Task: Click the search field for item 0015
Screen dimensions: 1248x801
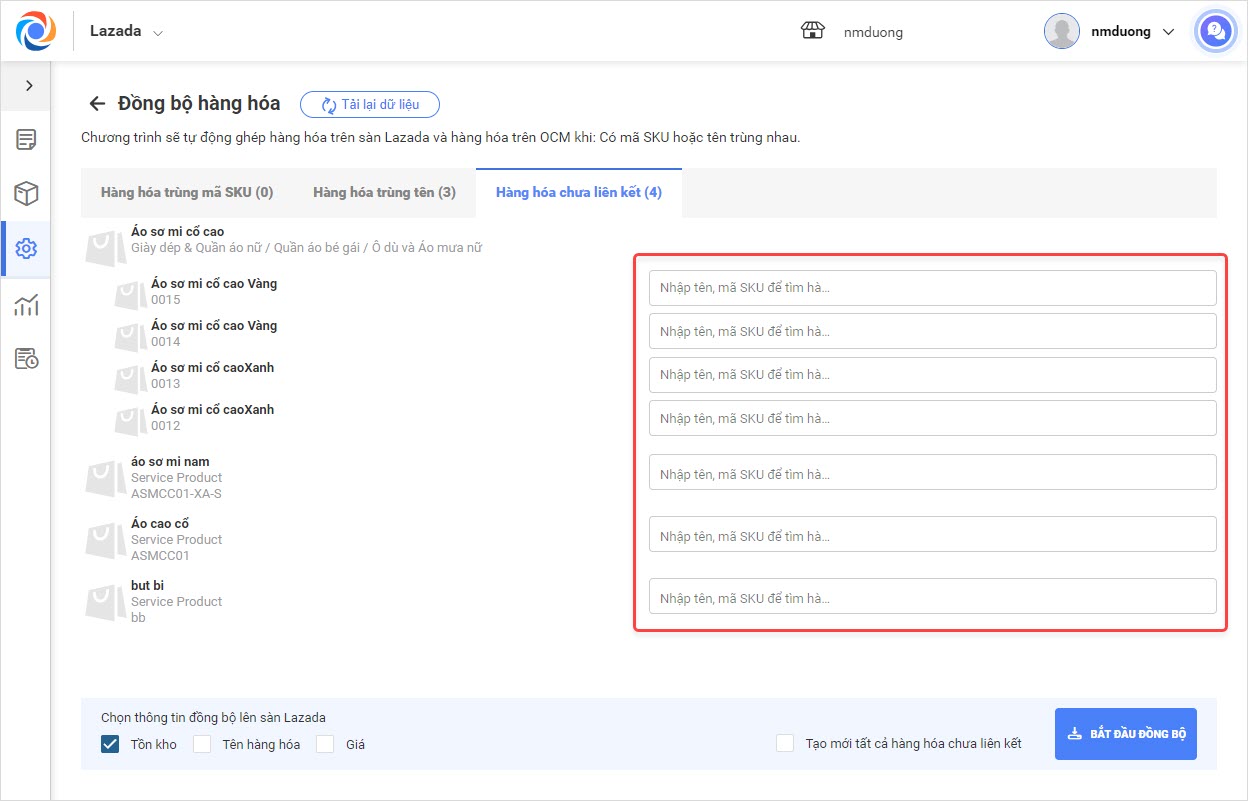Action: click(x=932, y=288)
